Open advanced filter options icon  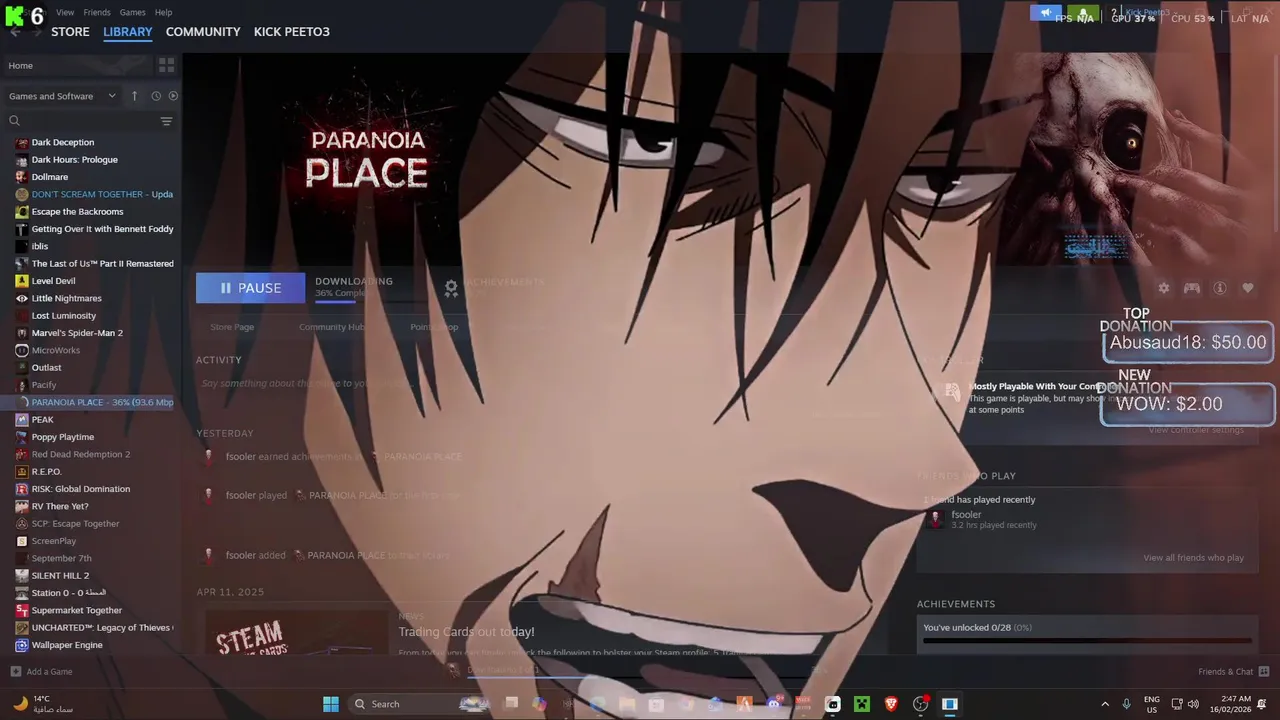166,121
